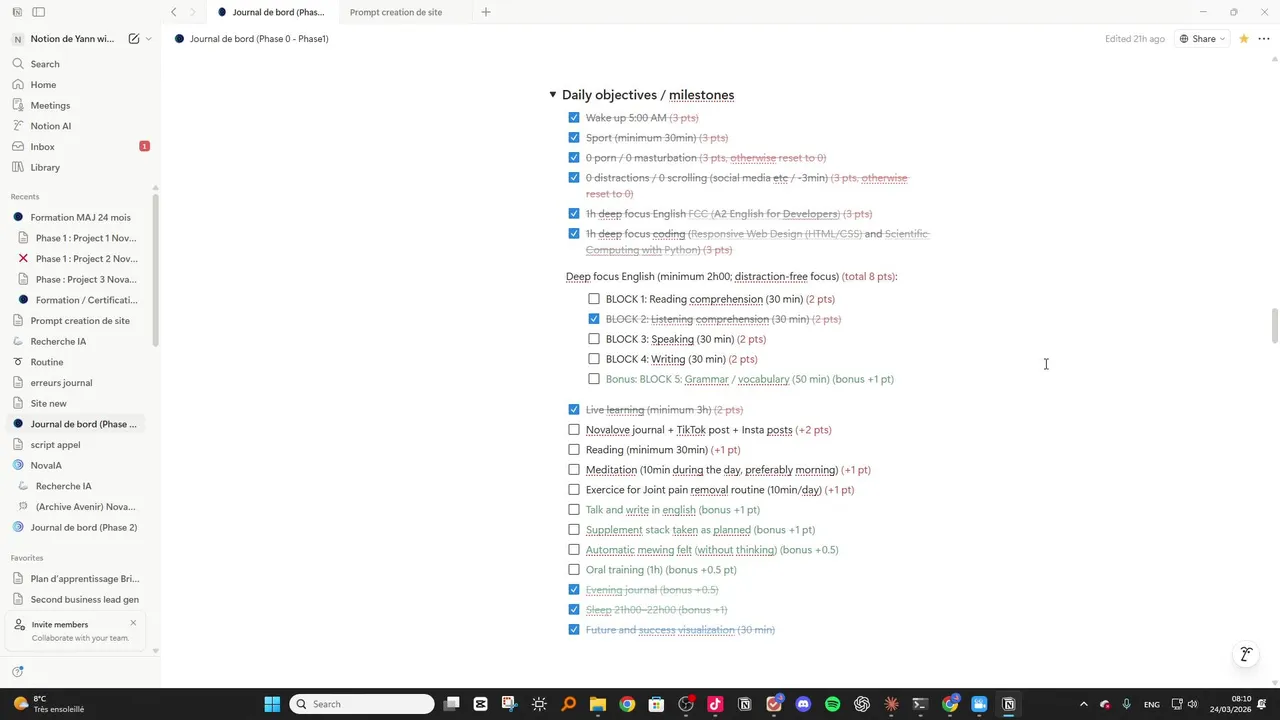
Task: Open the workspace switcher dropdown chevron
Action: click(x=149, y=39)
